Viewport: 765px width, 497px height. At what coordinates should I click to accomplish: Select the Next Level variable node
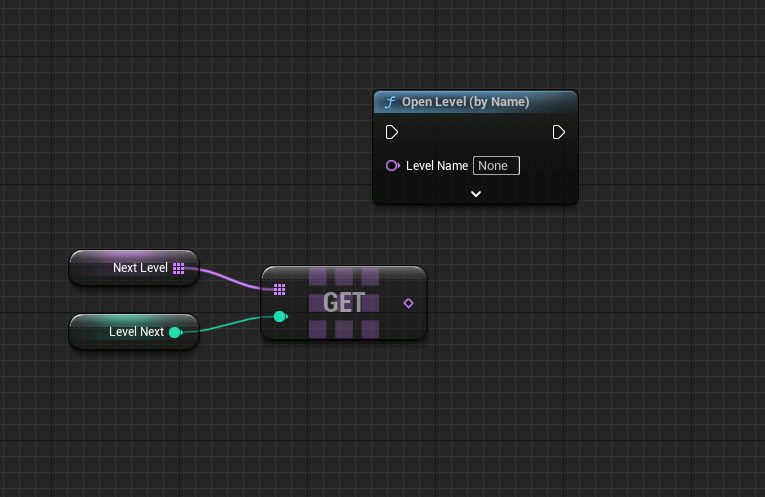click(134, 268)
